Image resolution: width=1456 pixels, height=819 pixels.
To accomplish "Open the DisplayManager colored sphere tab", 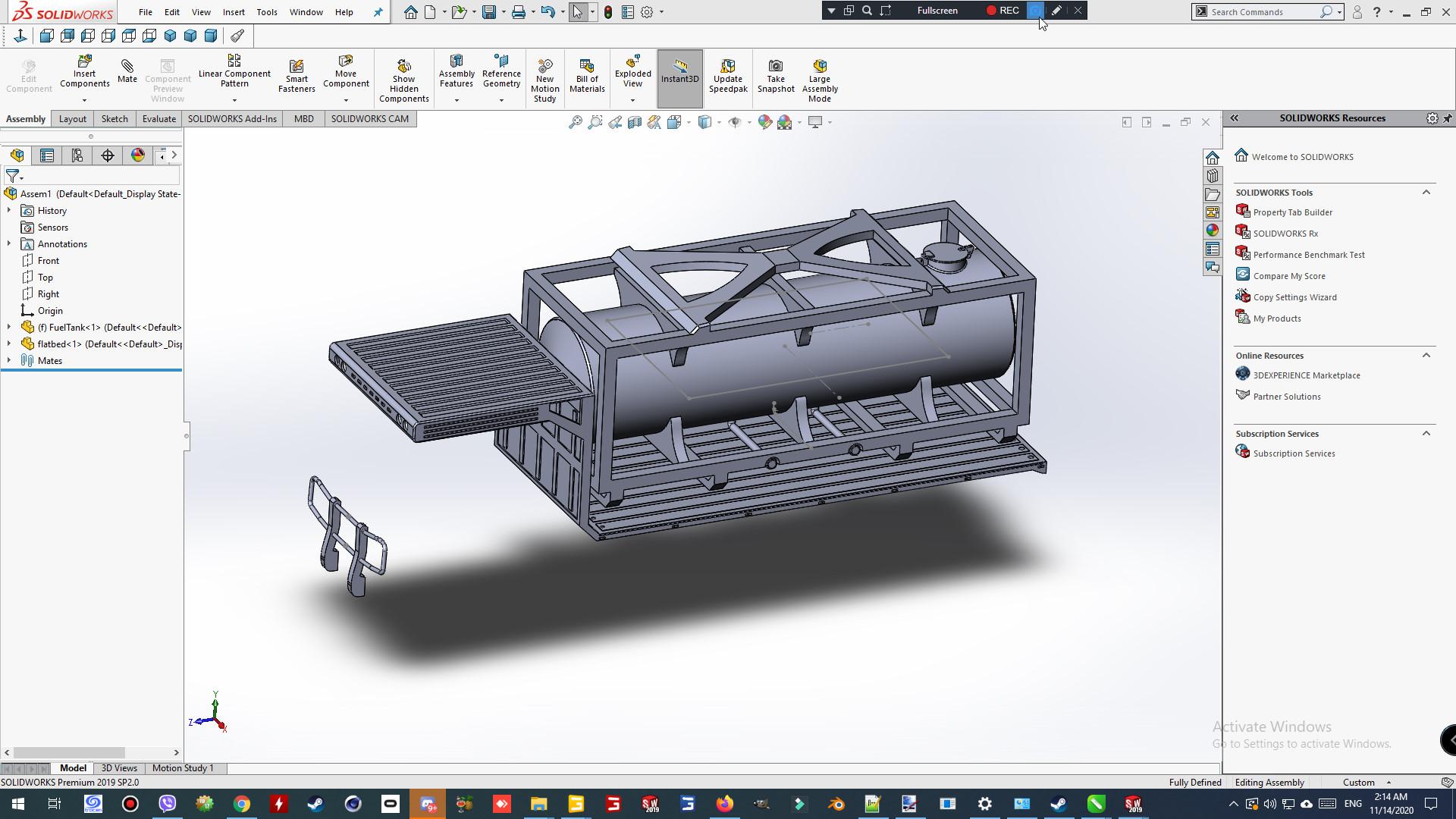I will click(138, 155).
